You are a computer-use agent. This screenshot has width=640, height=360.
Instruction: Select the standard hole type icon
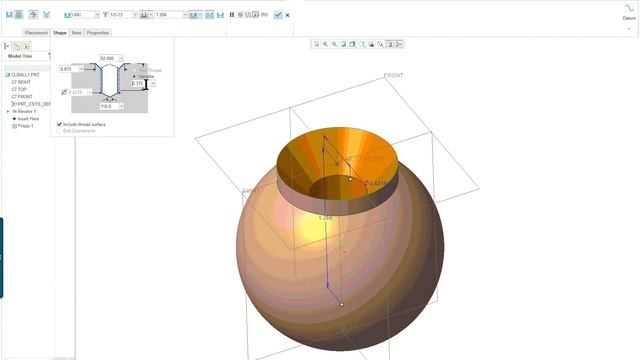coord(19,15)
